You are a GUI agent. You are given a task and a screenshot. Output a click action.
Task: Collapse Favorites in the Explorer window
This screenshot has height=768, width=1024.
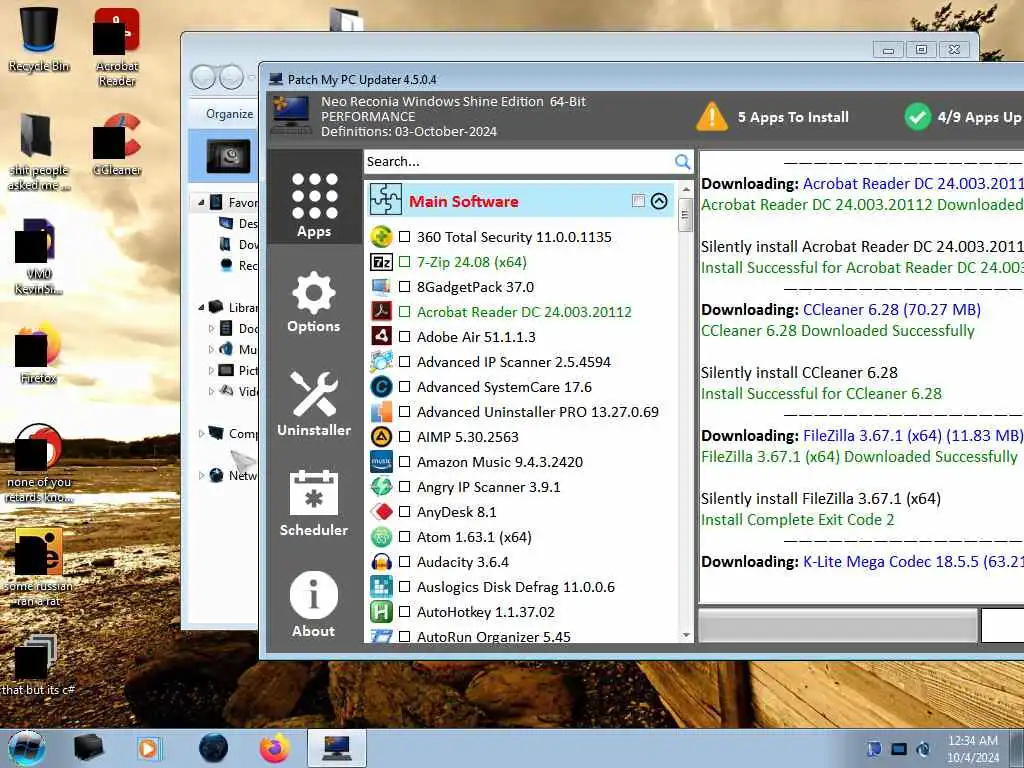coord(201,203)
